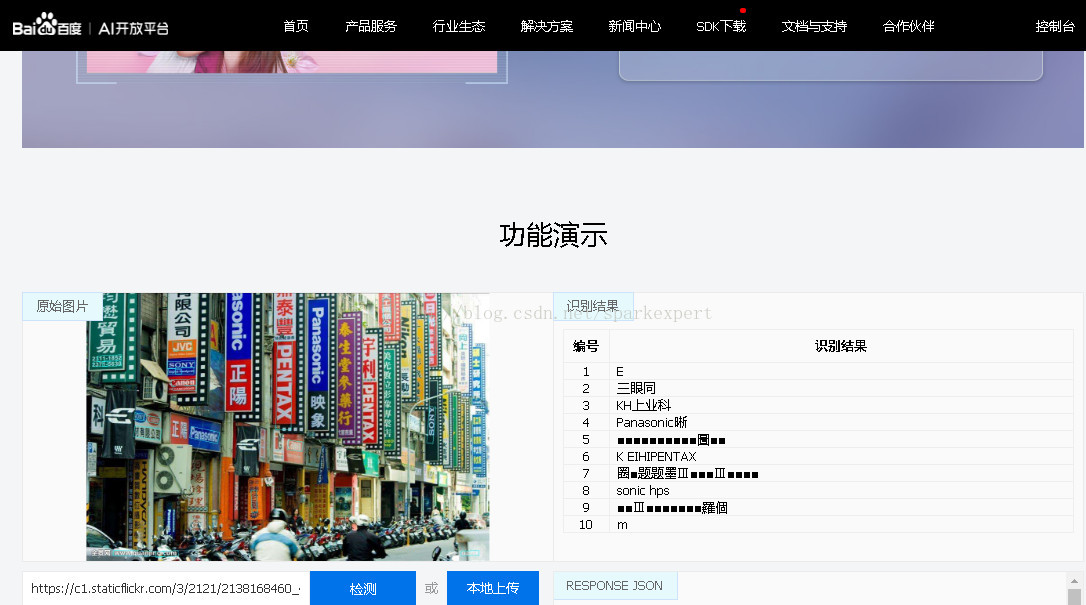Click the 或 text between buttons
Screen dimensions: 1086x605
click(x=431, y=588)
